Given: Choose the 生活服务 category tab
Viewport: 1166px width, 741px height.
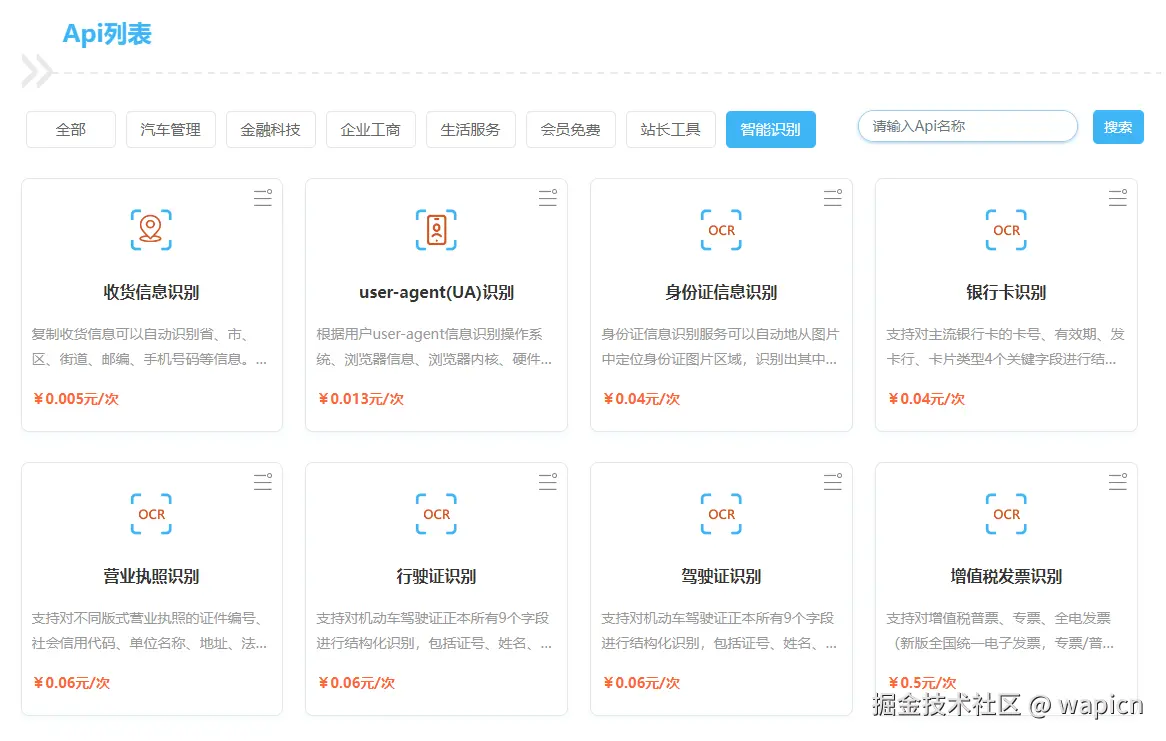Looking at the screenshot, I should pos(471,129).
